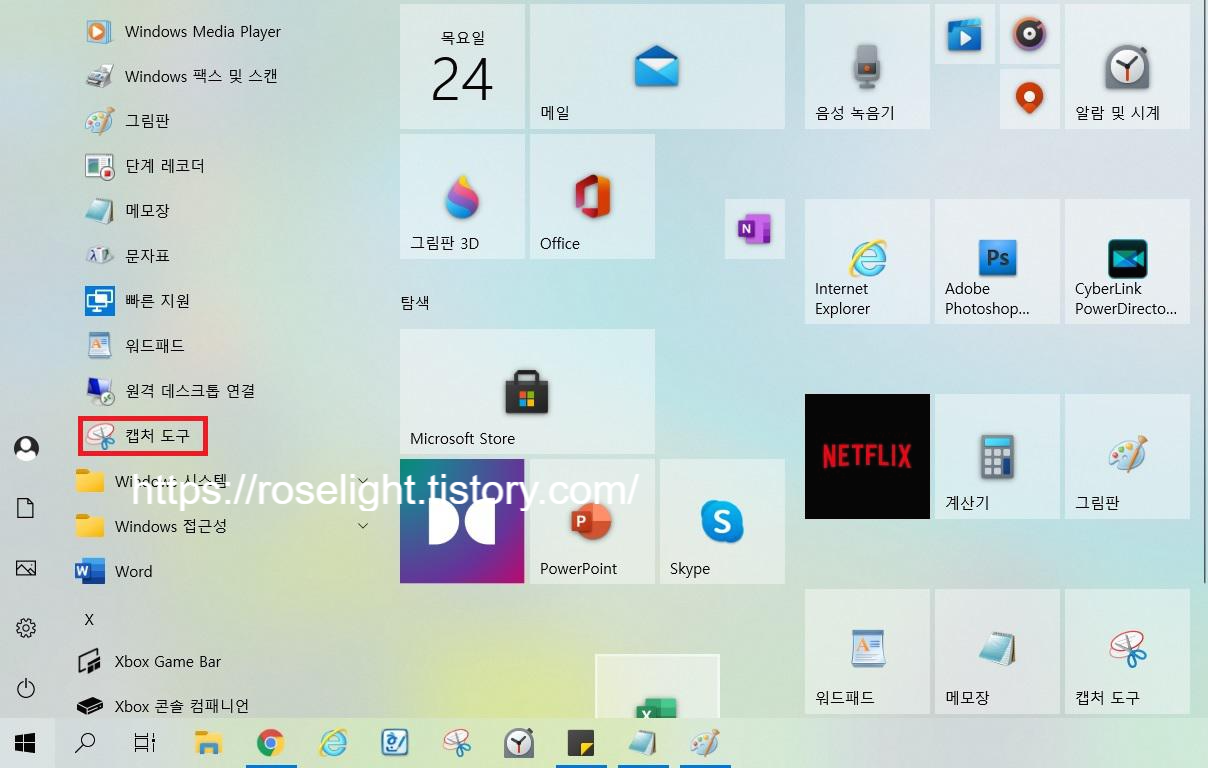This screenshot has width=1208, height=768.
Task: Open the 메일 tile
Action: pos(657,67)
